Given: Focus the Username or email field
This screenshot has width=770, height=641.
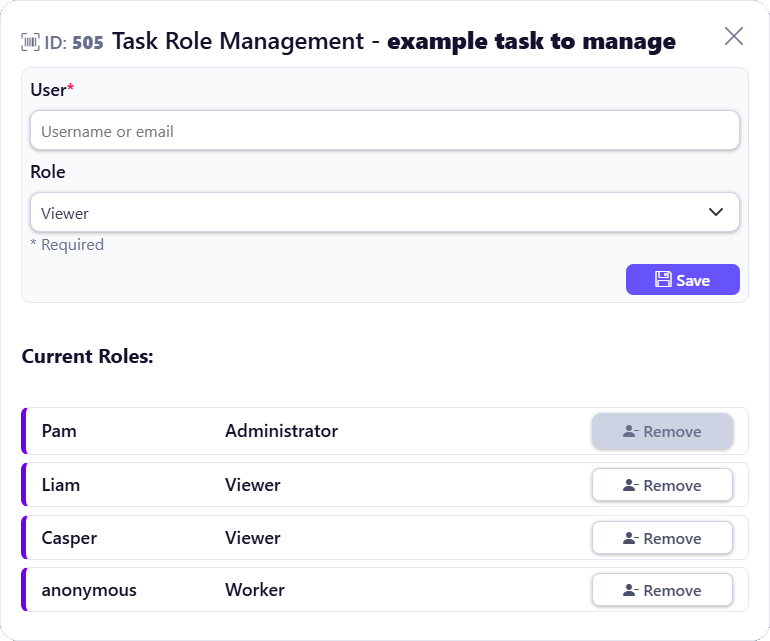Looking at the screenshot, I should [x=385, y=131].
